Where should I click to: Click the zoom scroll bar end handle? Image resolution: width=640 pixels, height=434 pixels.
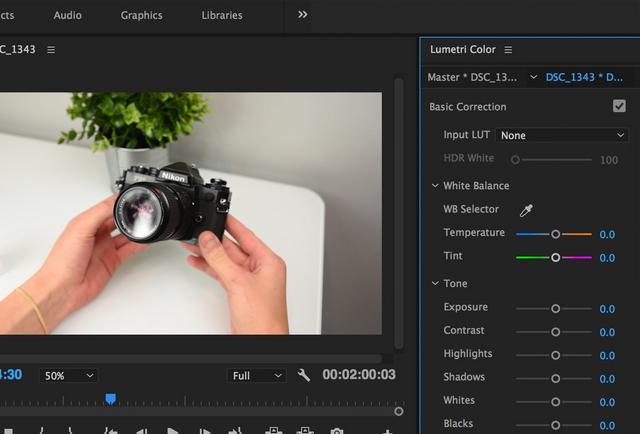[399, 411]
